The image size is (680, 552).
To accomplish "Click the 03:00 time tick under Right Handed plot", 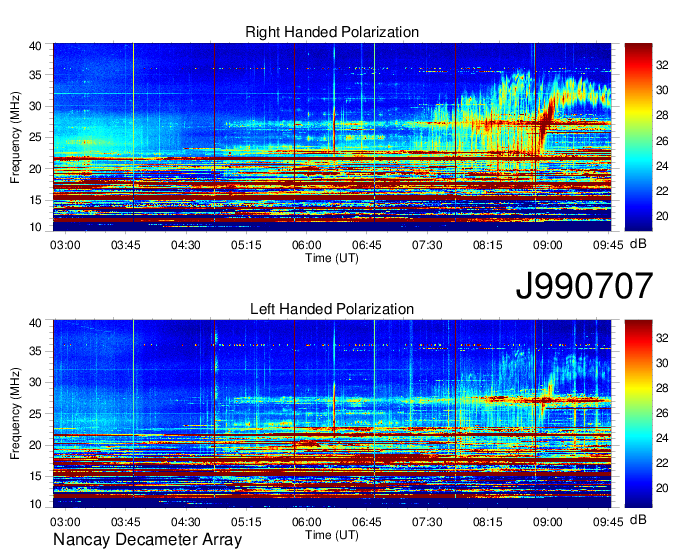I will (65, 245).
